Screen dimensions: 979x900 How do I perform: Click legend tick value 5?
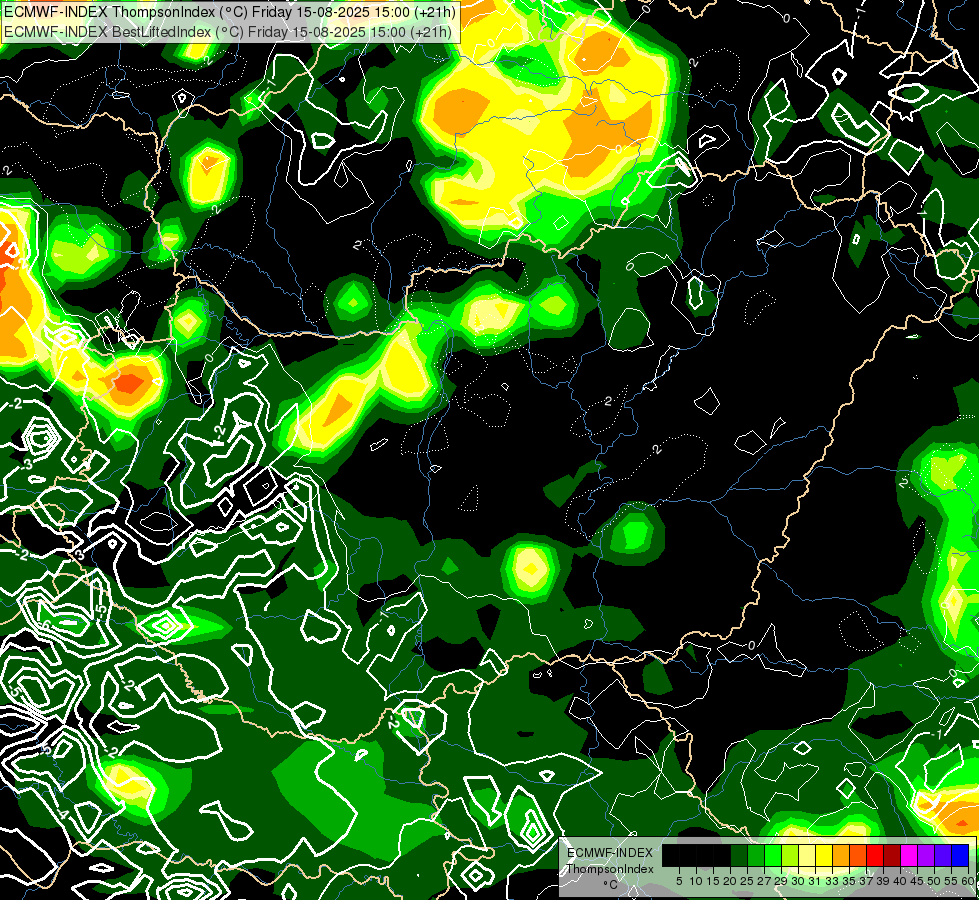click(x=679, y=881)
